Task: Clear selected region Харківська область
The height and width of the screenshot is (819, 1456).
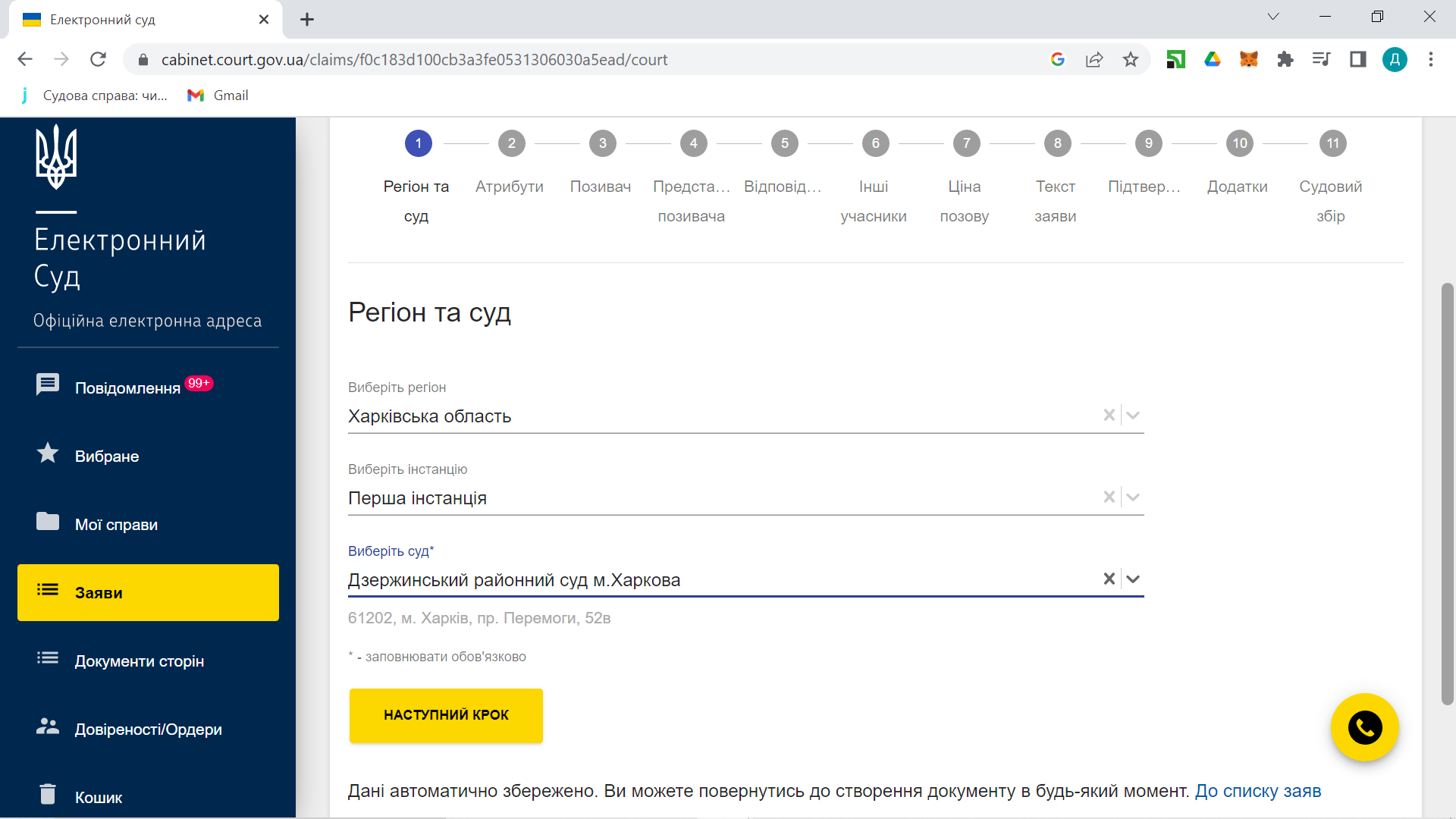Action: pos(1109,415)
